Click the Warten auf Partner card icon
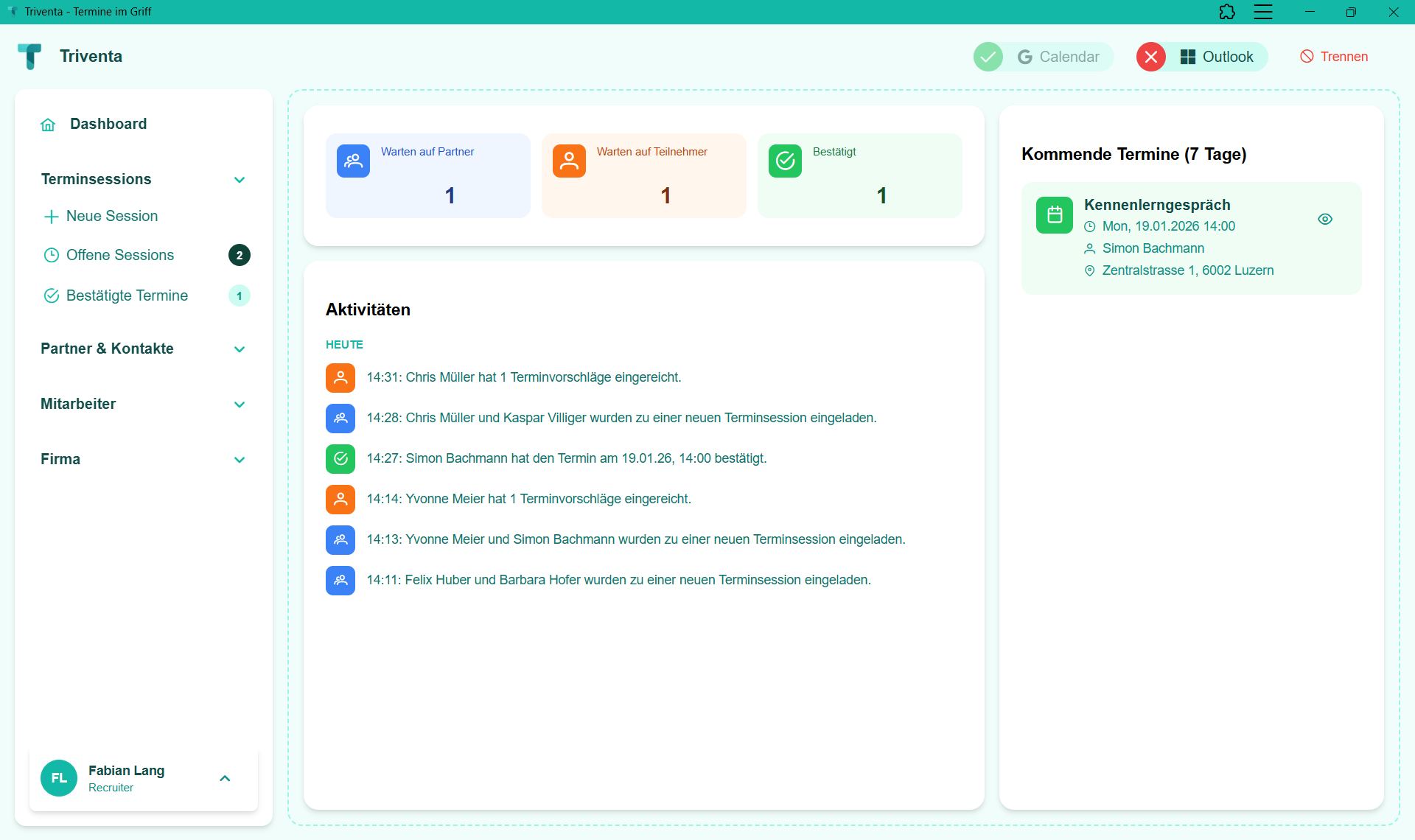Screen dimensions: 1415x840 tap(353, 161)
